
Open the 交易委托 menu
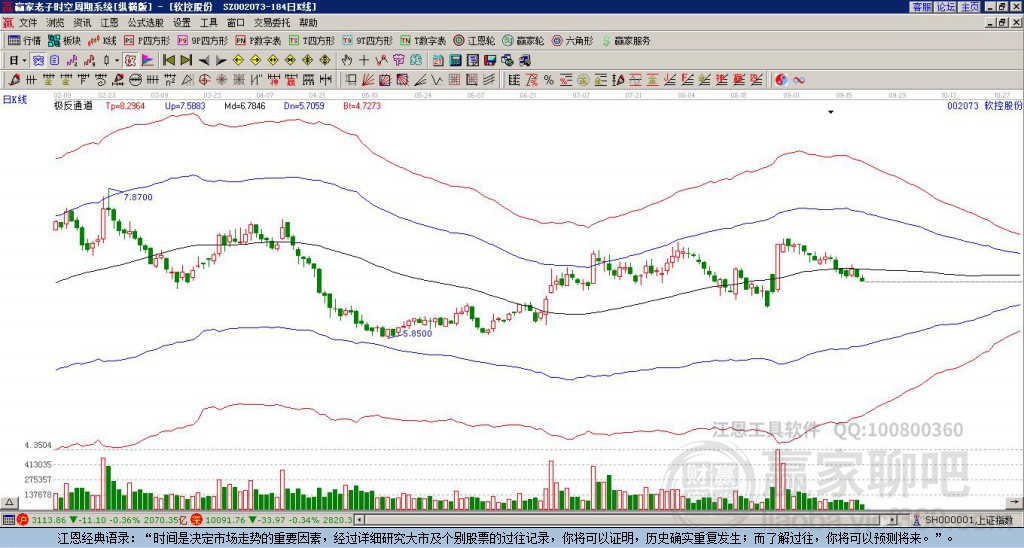(272, 23)
